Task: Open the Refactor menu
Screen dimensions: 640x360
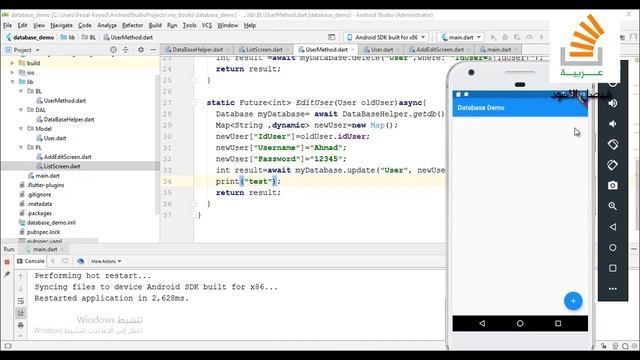Action: 132,25
